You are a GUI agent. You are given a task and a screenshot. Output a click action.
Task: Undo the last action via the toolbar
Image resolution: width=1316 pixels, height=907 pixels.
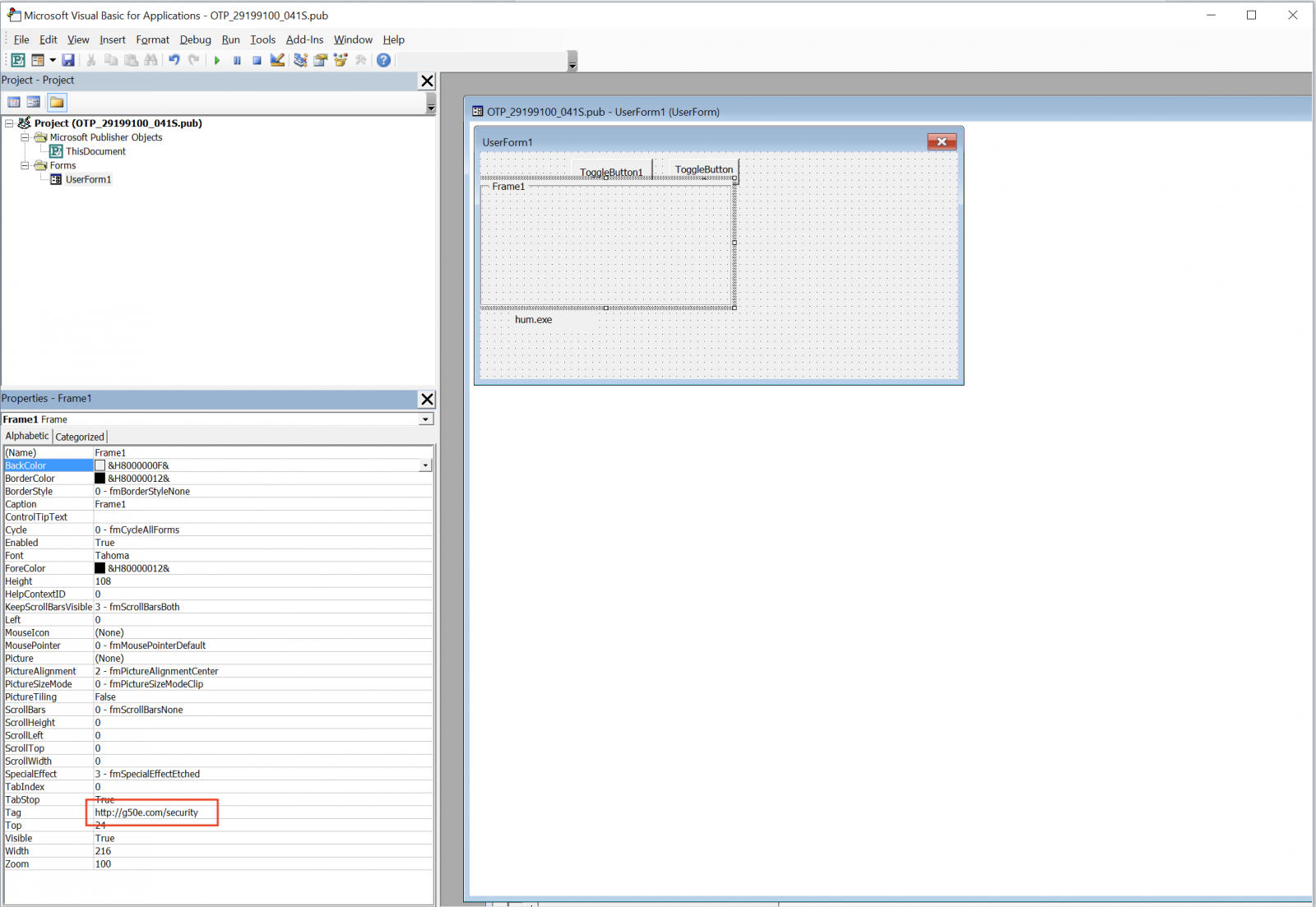(x=174, y=60)
